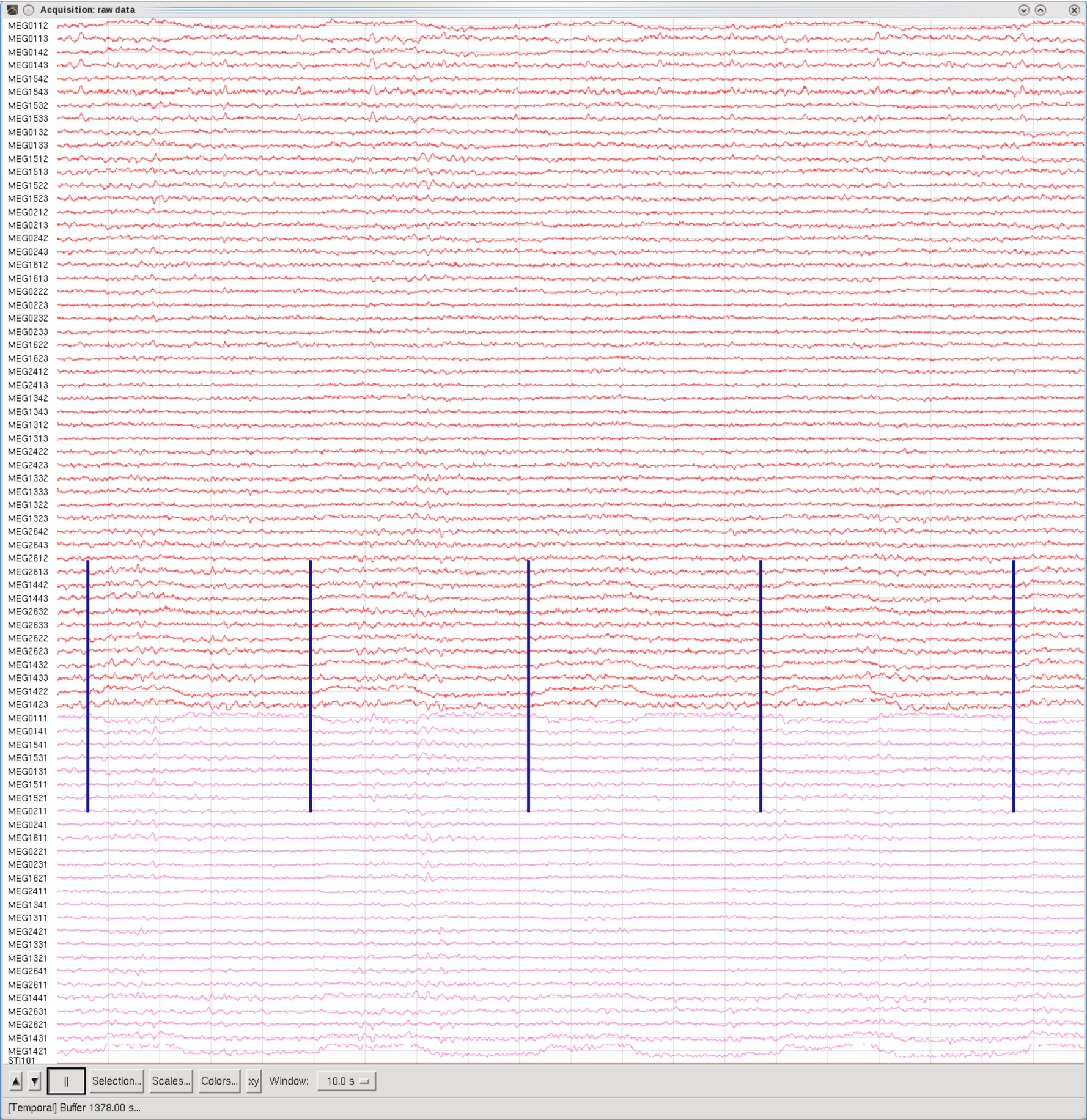Open the window menu via the circular title-bar icon
Screen dimensions: 1087x1120
coord(28,10)
